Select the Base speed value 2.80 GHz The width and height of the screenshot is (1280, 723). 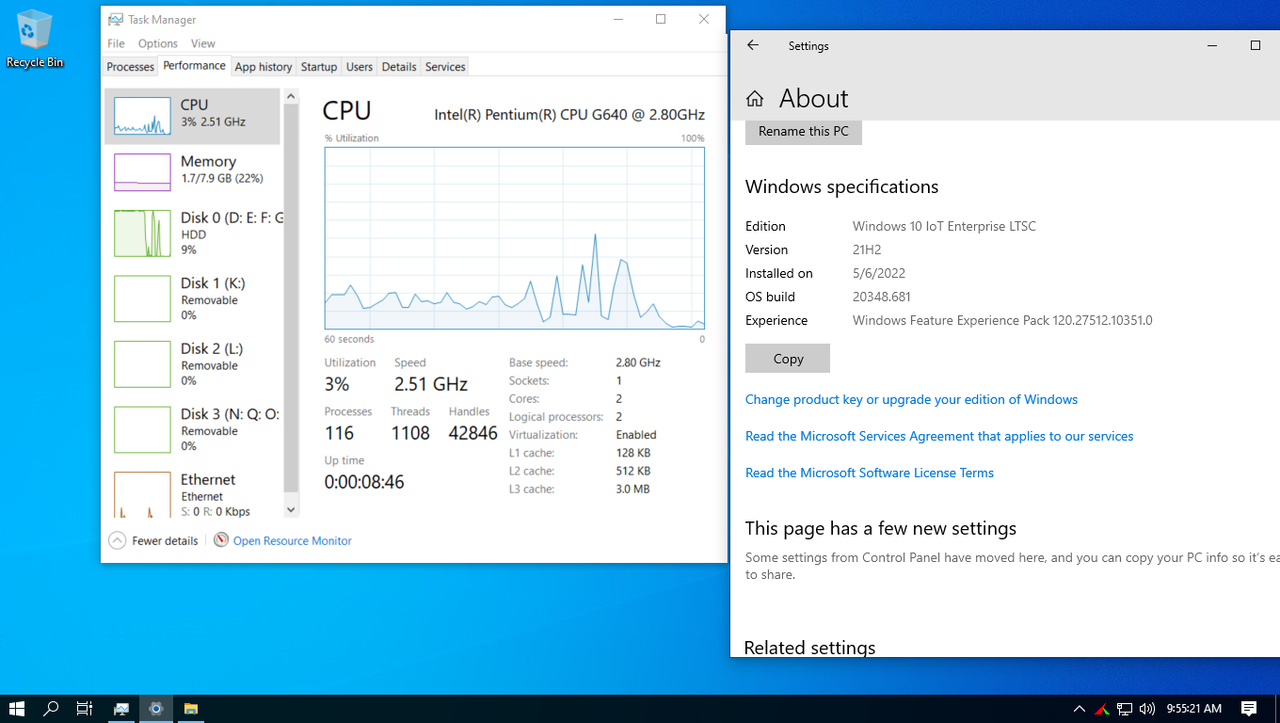[637, 363]
